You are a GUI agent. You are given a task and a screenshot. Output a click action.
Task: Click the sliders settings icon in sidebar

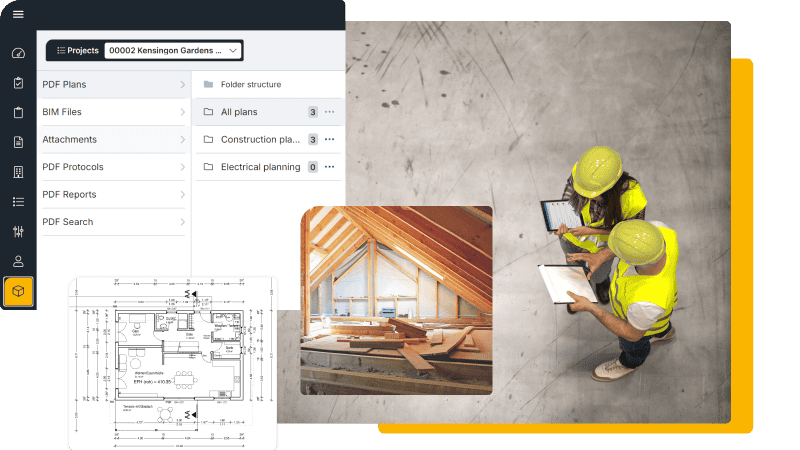18,232
